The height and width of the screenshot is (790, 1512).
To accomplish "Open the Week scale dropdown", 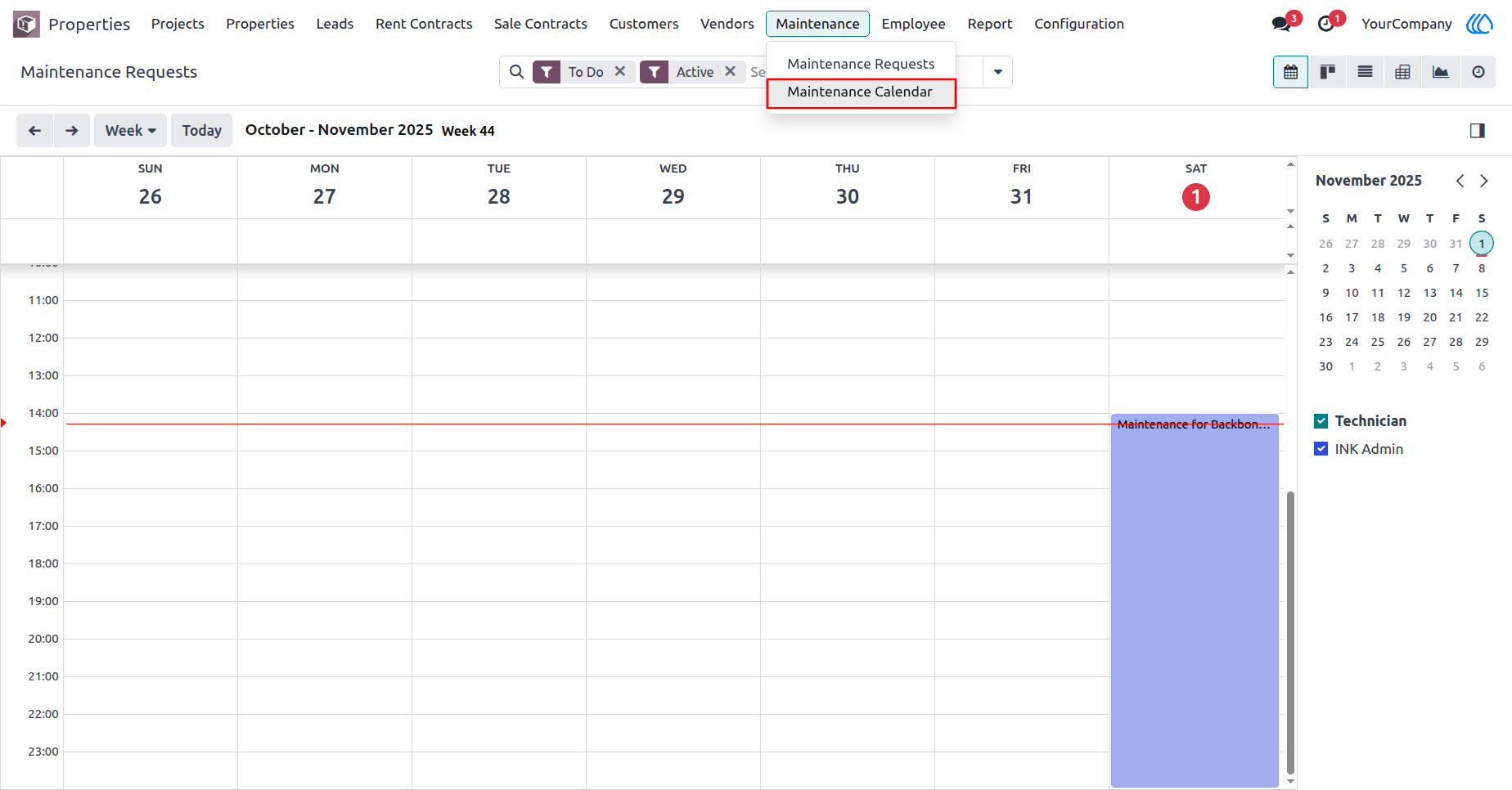I will click(x=130, y=130).
